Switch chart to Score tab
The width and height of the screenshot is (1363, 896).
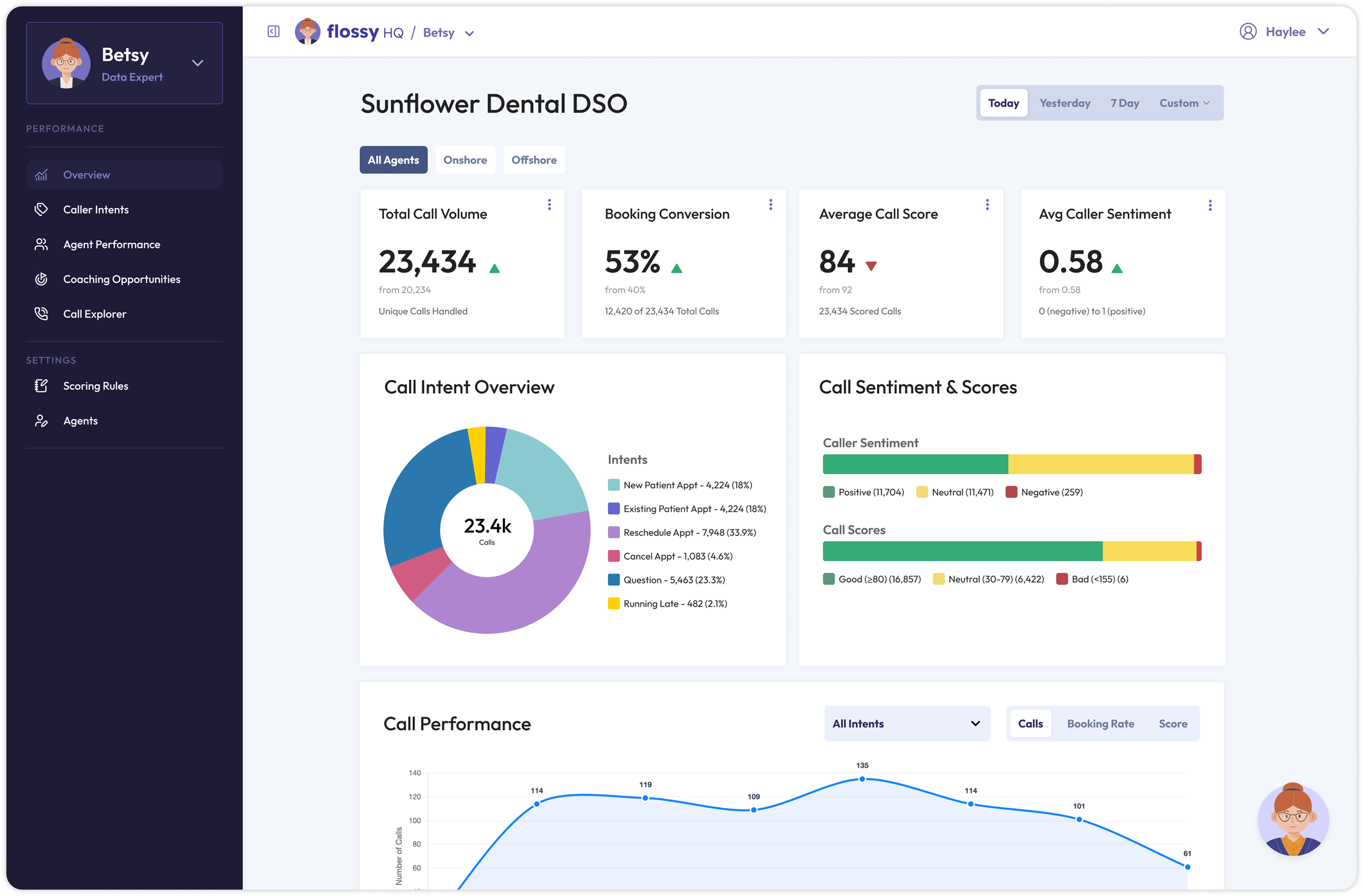tap(1172, 723)
